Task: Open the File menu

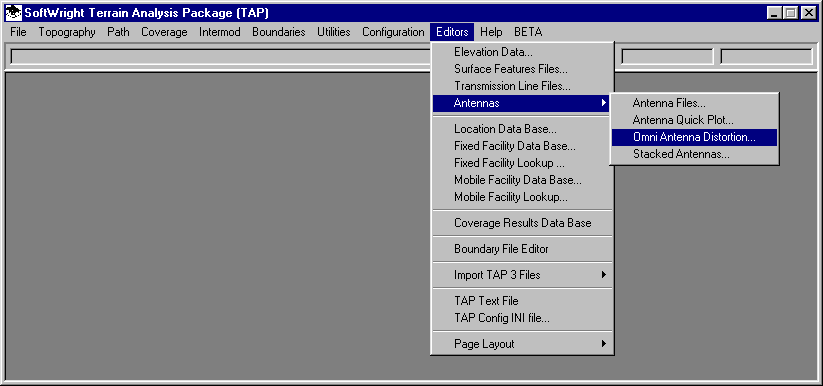Action: (x=18, y=32)
